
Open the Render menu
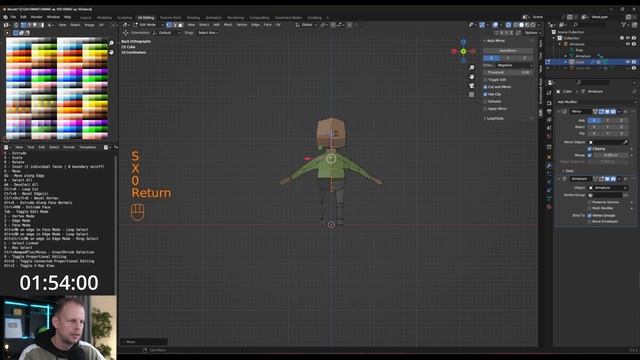[37, 17]
